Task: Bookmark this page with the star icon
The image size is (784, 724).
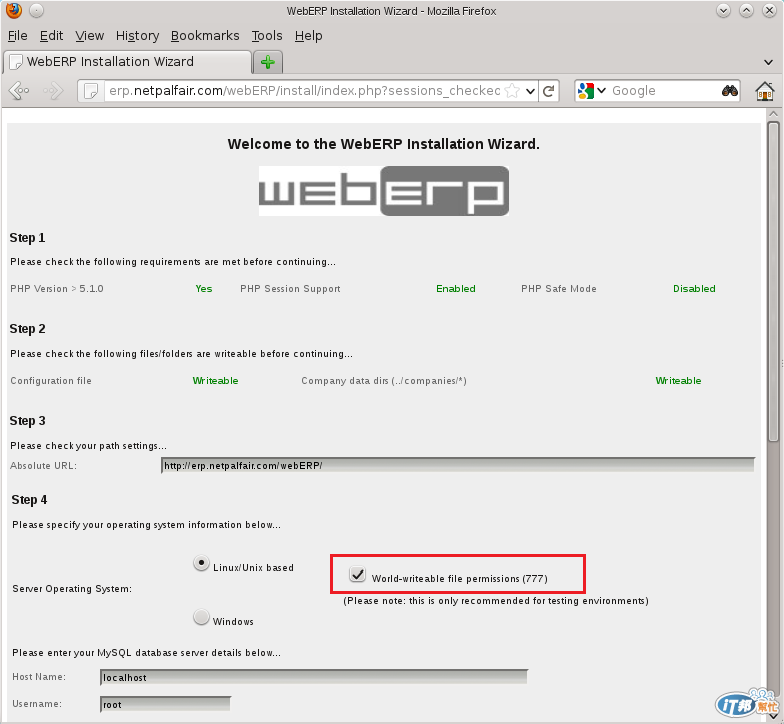Action: (512, 90)
